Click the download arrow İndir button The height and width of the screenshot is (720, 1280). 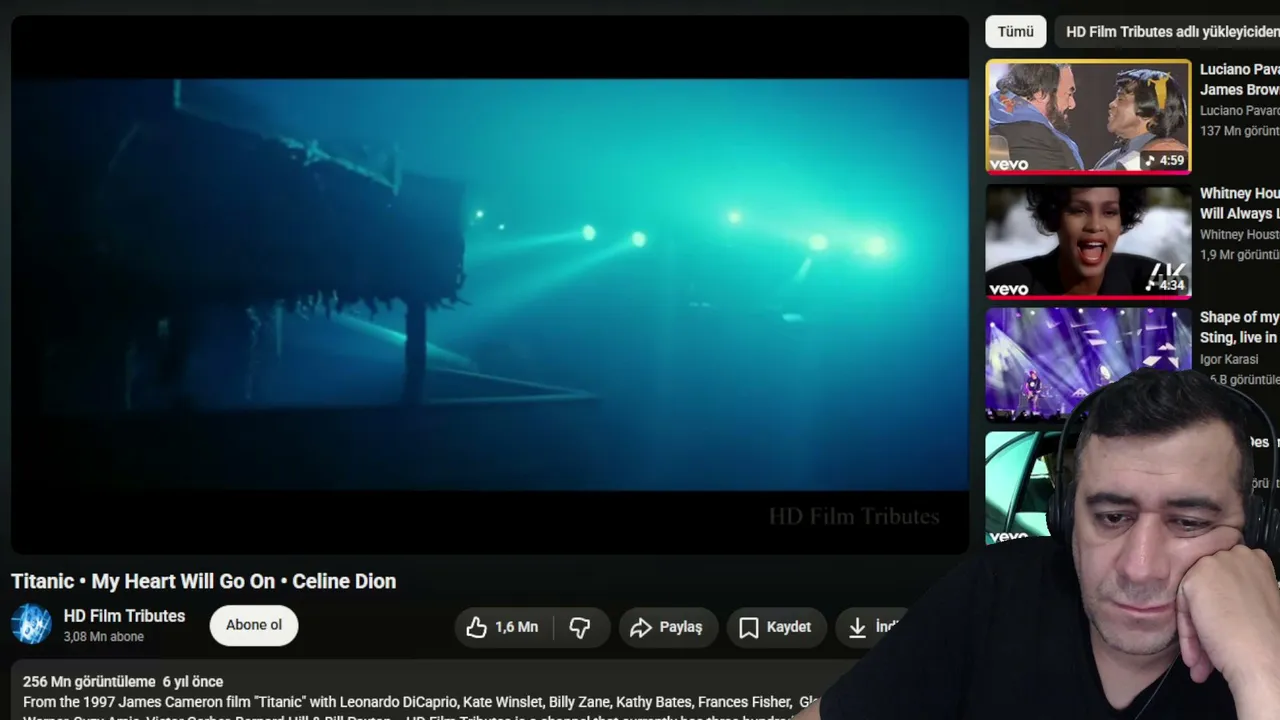click(x=872, y=627)
